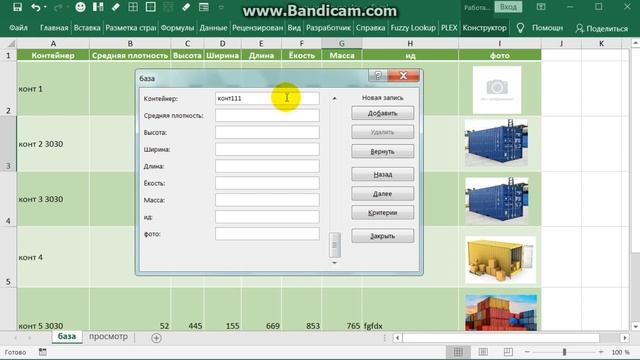Open the Рецензирование ribbon tab
Screen dimensions: 640x360
258,28
